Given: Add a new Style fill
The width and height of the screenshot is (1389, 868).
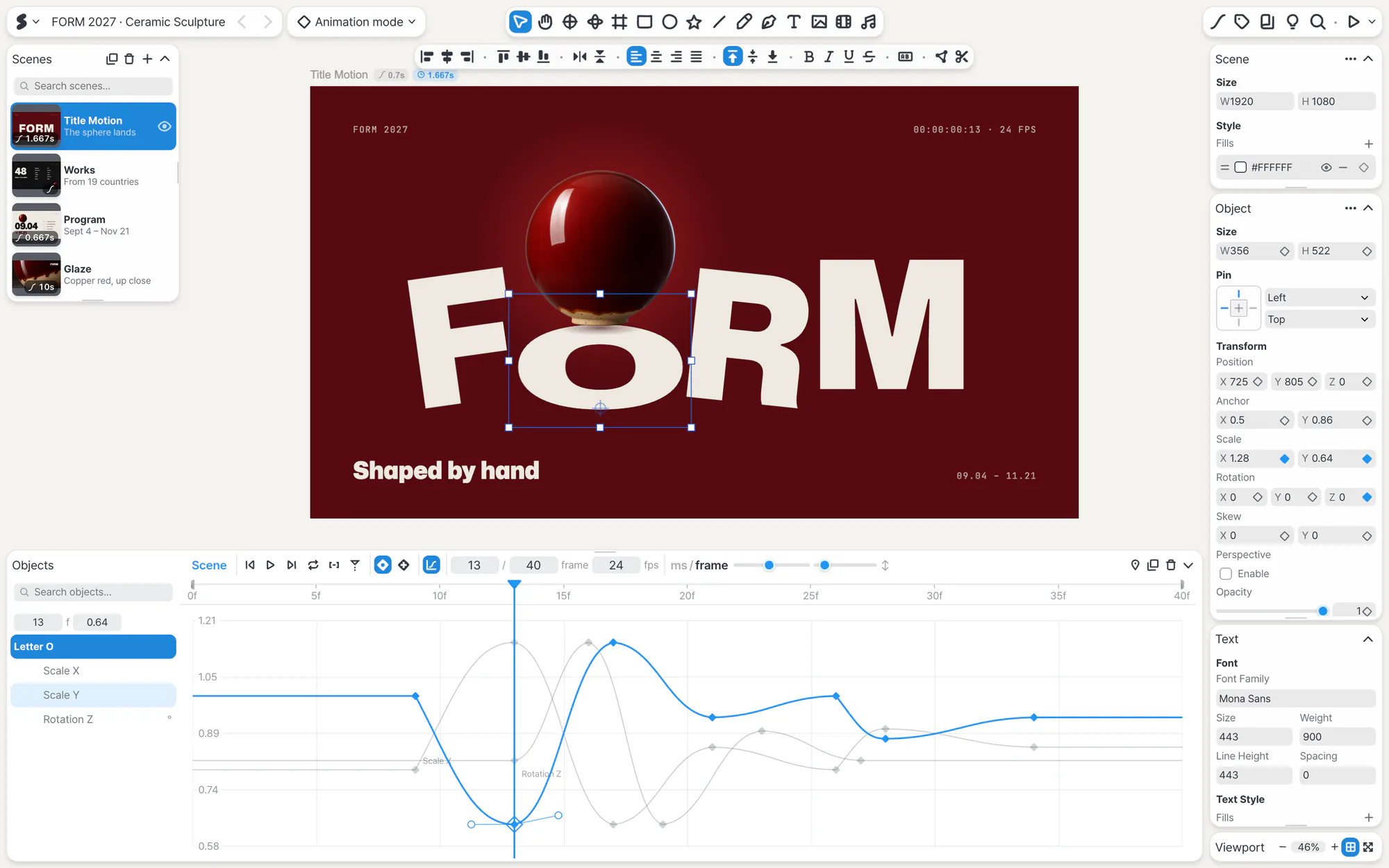Looking at the screenshot, I should 1368,144.
